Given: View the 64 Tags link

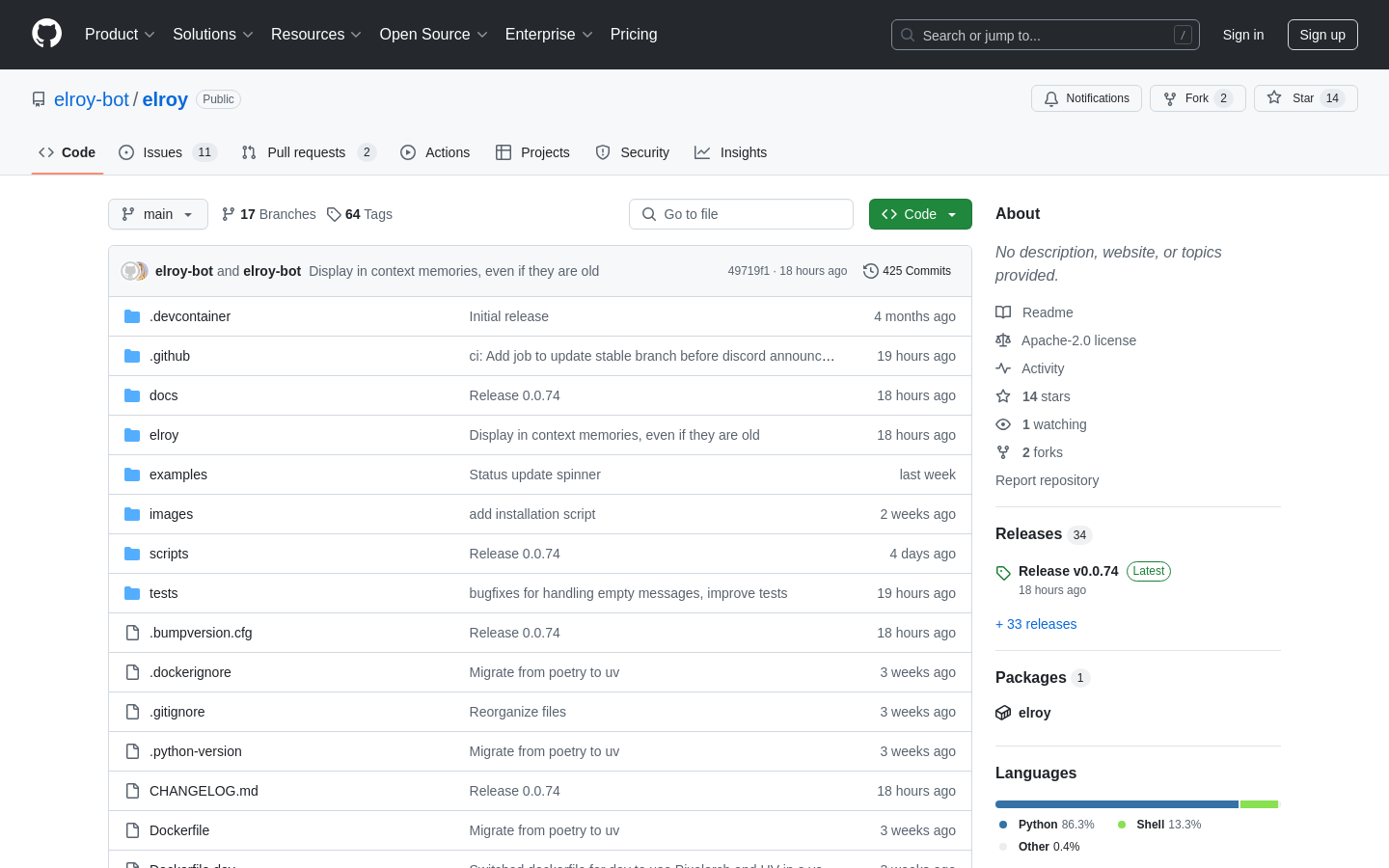Looking at the screenshot, I should click(360, 214).
